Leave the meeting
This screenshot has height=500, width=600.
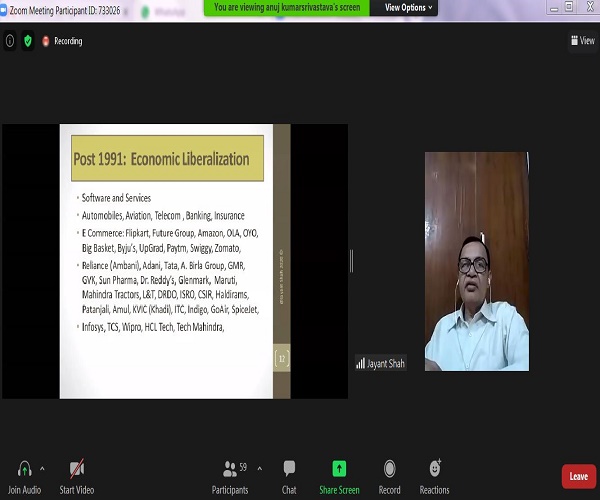pos(579,476)
